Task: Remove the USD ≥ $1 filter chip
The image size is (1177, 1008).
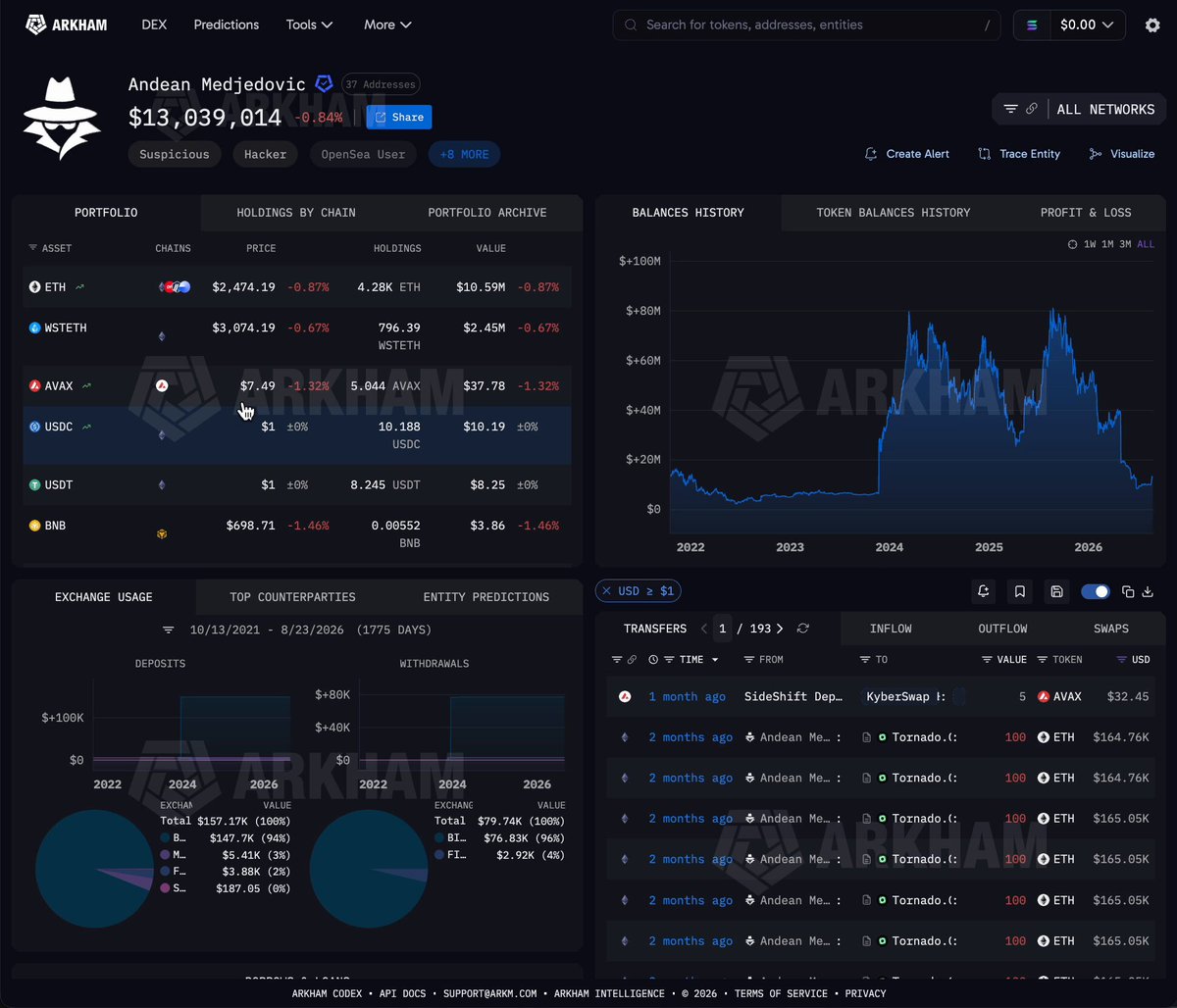Action: (606, 591)
